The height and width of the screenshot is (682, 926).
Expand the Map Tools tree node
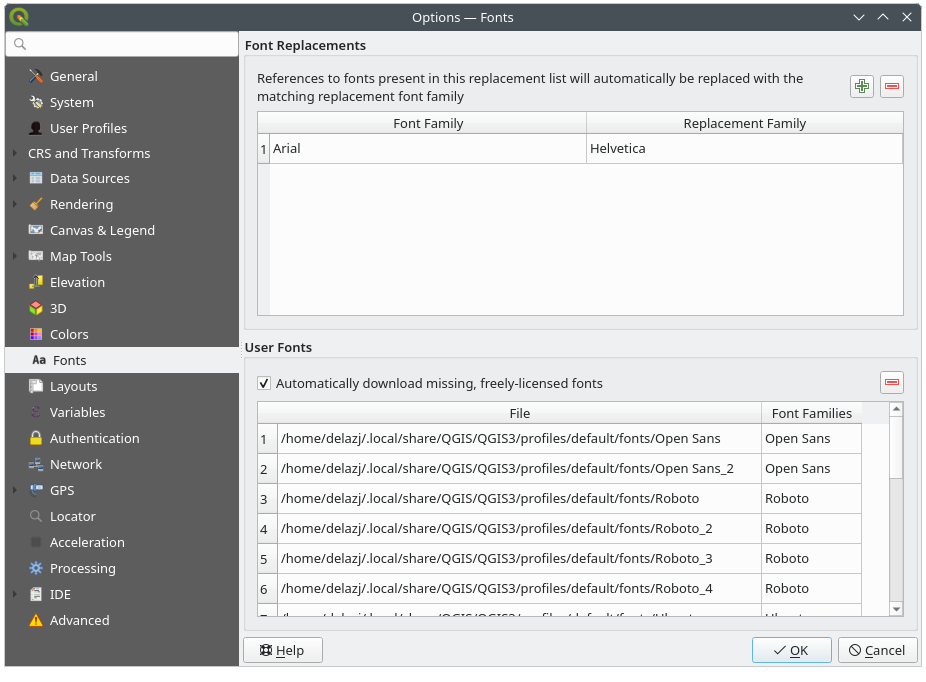14,256
